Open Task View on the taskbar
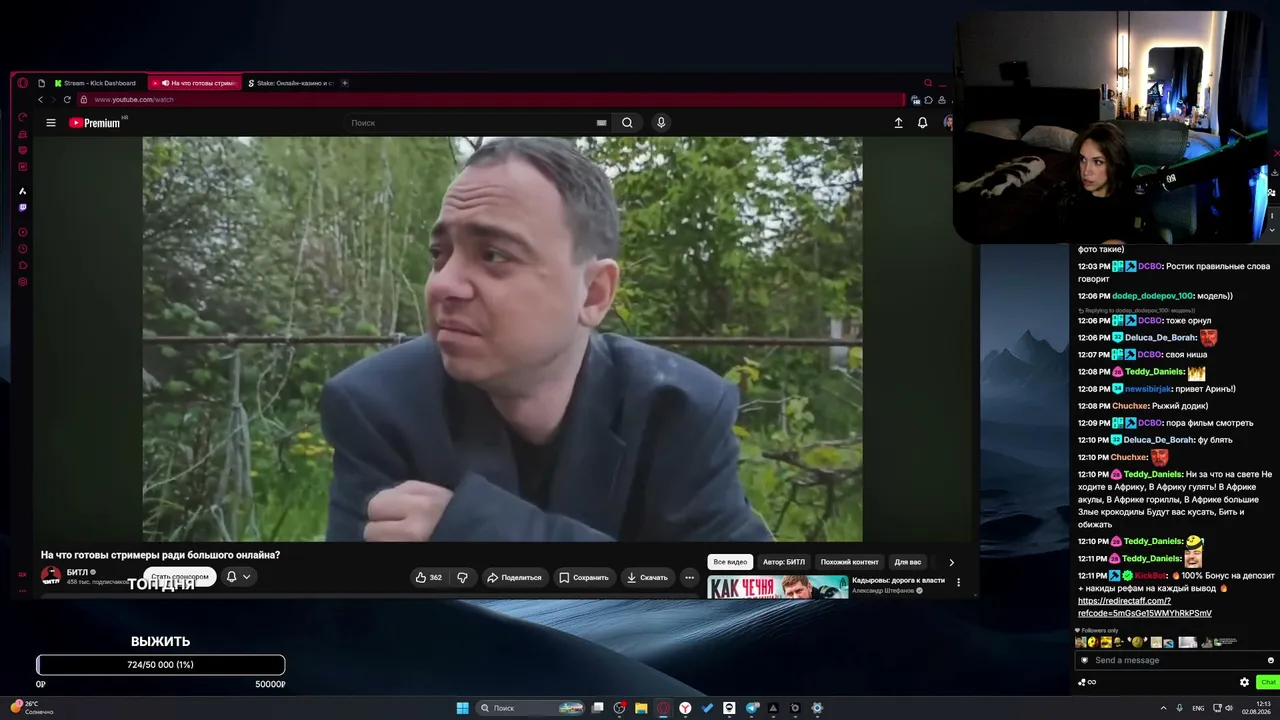This screenshot has width=1280, height=720. [598, 708]
